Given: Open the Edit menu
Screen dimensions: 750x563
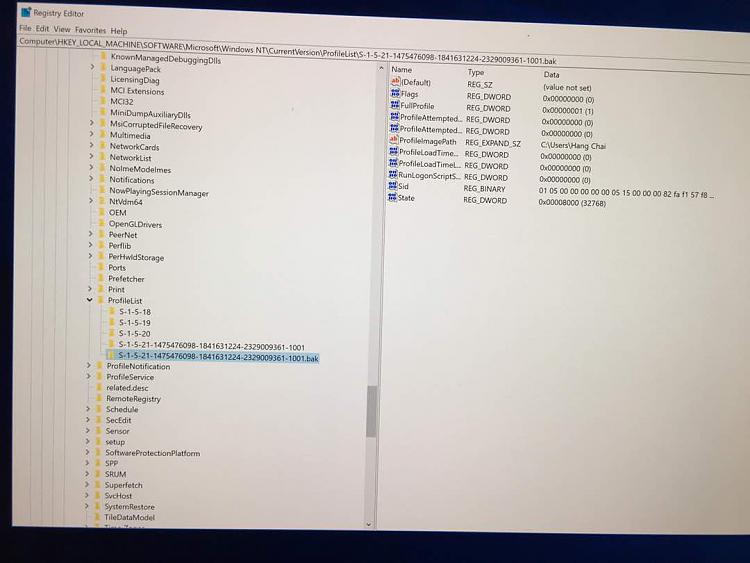Looking at the screenshot, I should coord(42,29).
